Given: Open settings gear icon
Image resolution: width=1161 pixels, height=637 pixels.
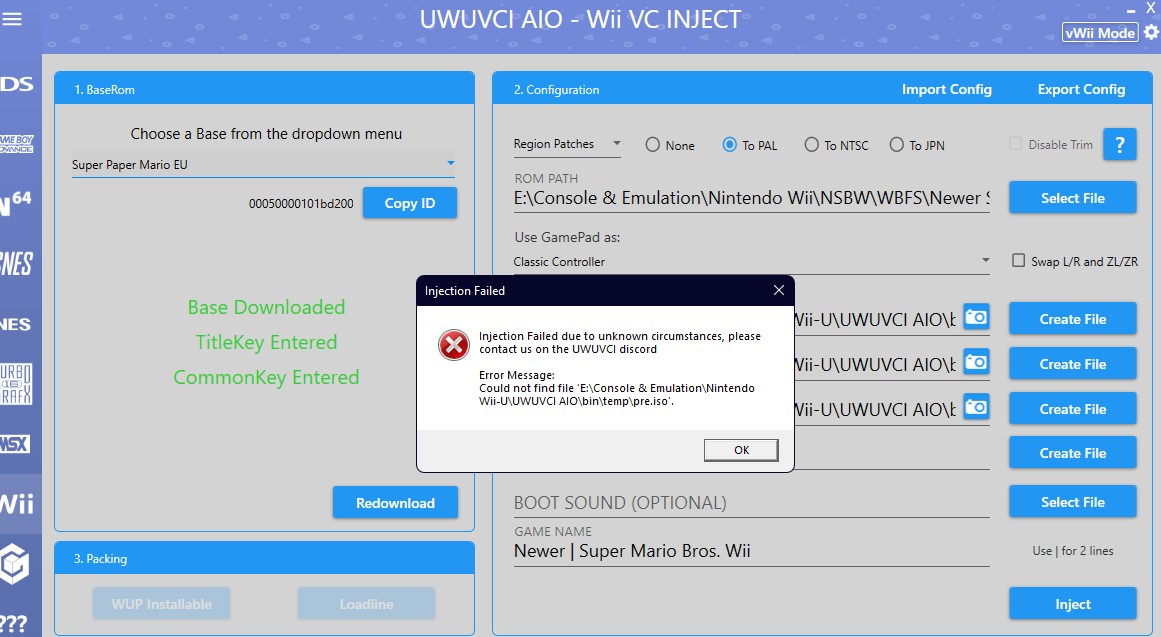Looking at the screenshot, I should [1151, 33].
